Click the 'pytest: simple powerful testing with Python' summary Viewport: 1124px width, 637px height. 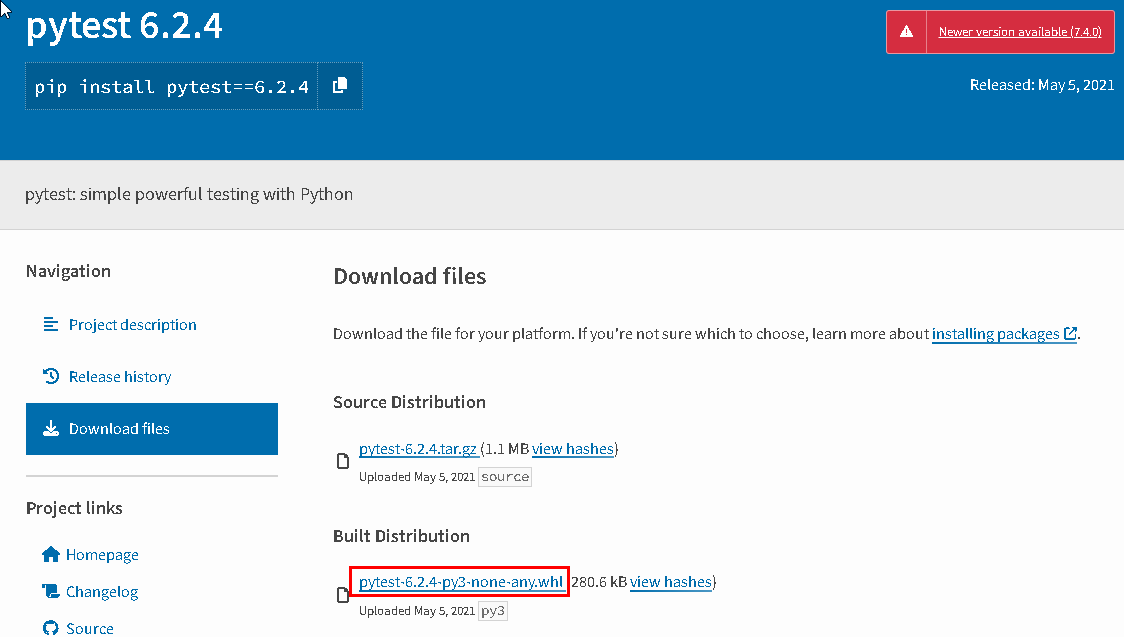coord(189,194)
